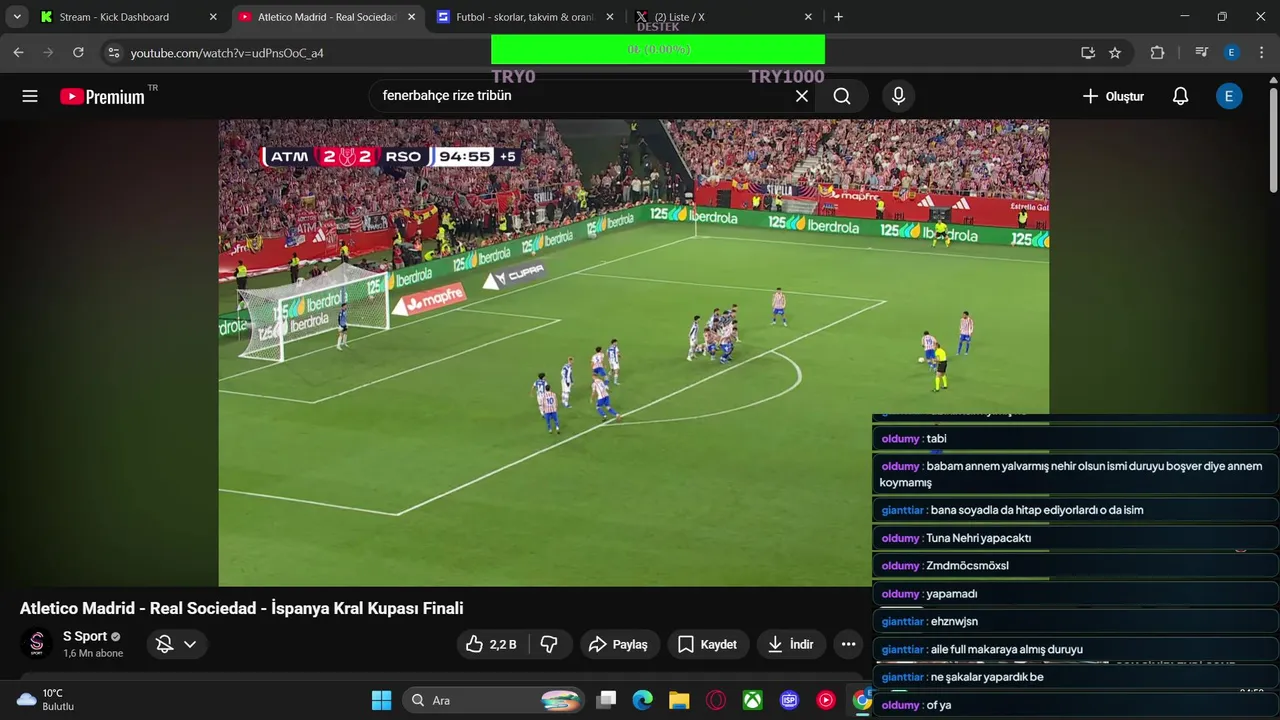
Task: Open the tab search dropdown arrow
Action: (x=16, y=17)
